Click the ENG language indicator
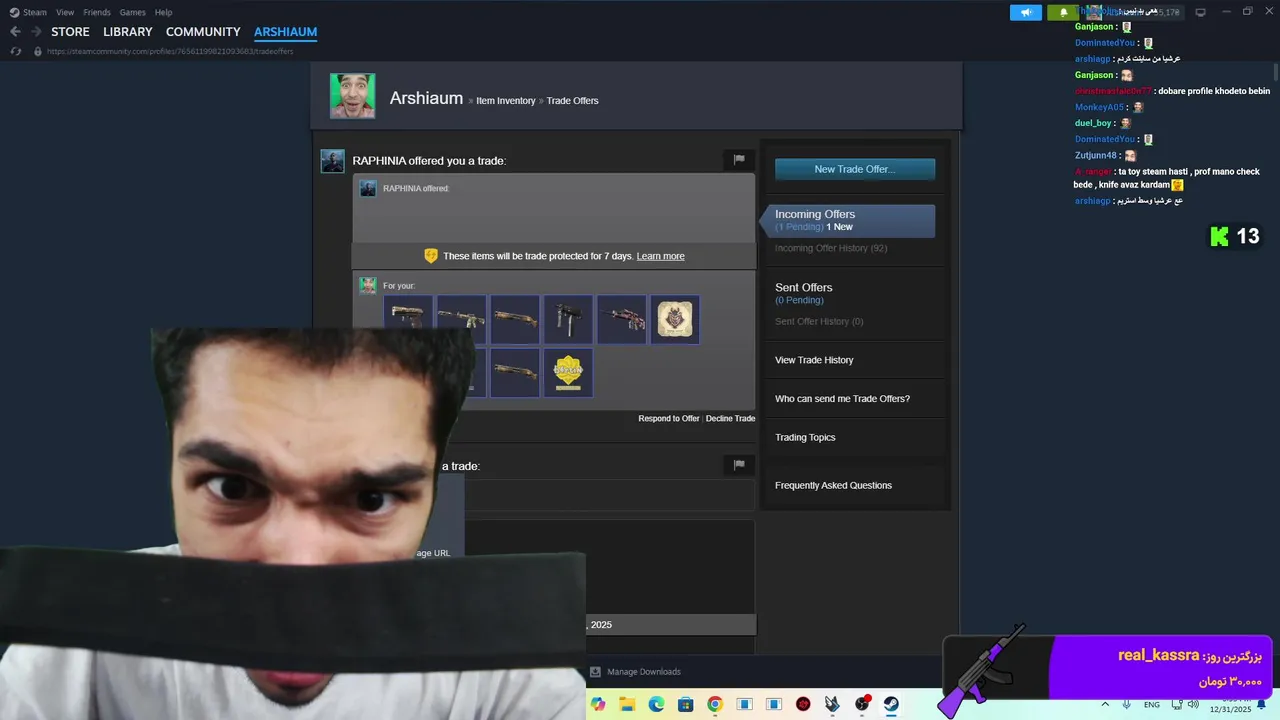 tap(1152, 704)
